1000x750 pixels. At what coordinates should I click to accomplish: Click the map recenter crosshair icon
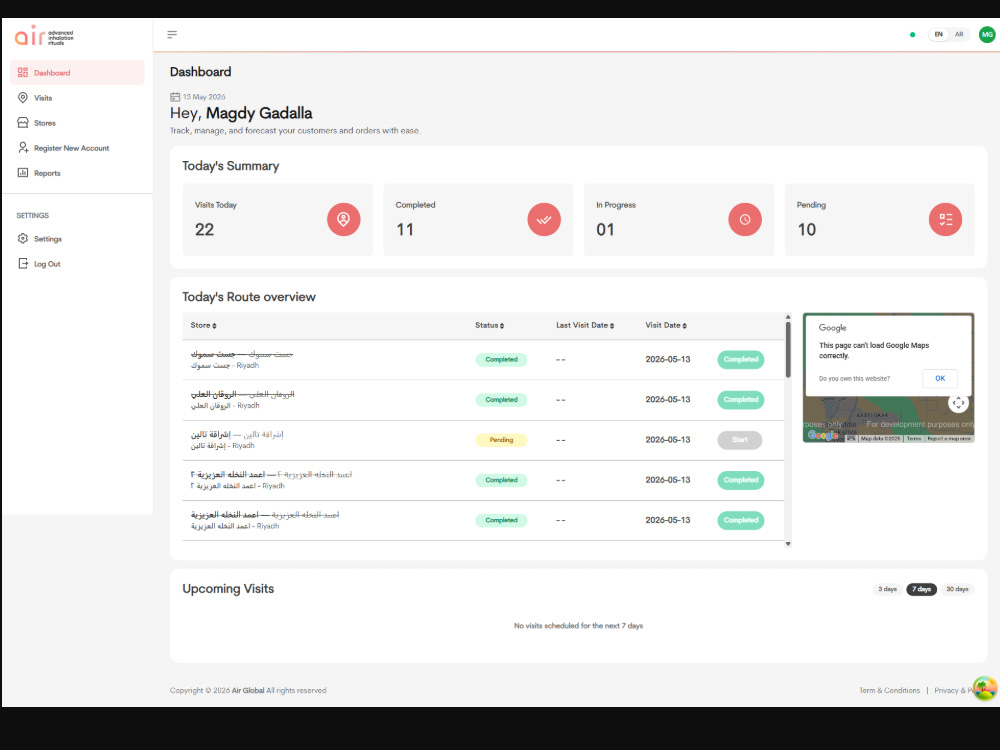coord(958,402)
